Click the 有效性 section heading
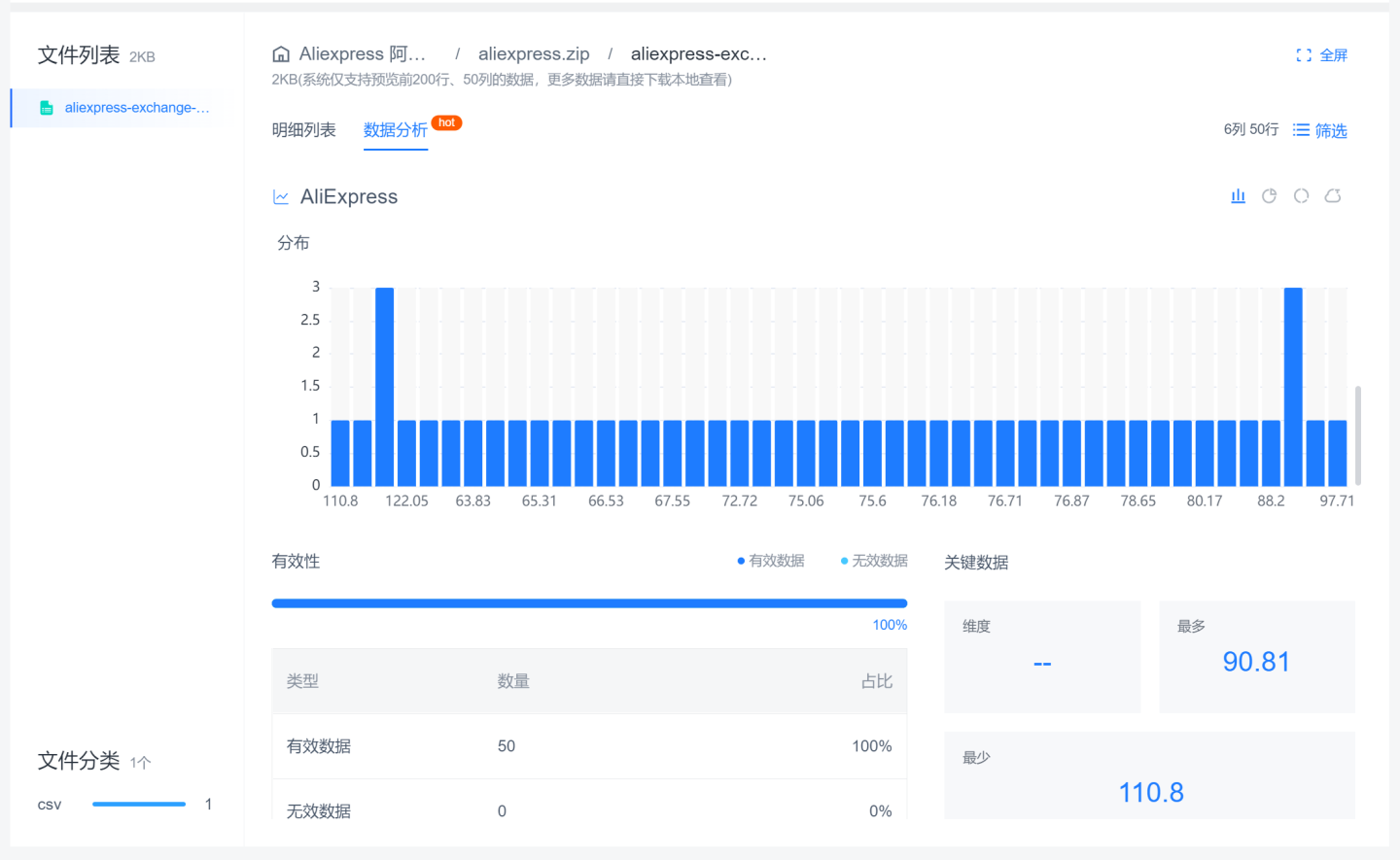Viewport: 1400px width, 860px height. click(296, 562)
